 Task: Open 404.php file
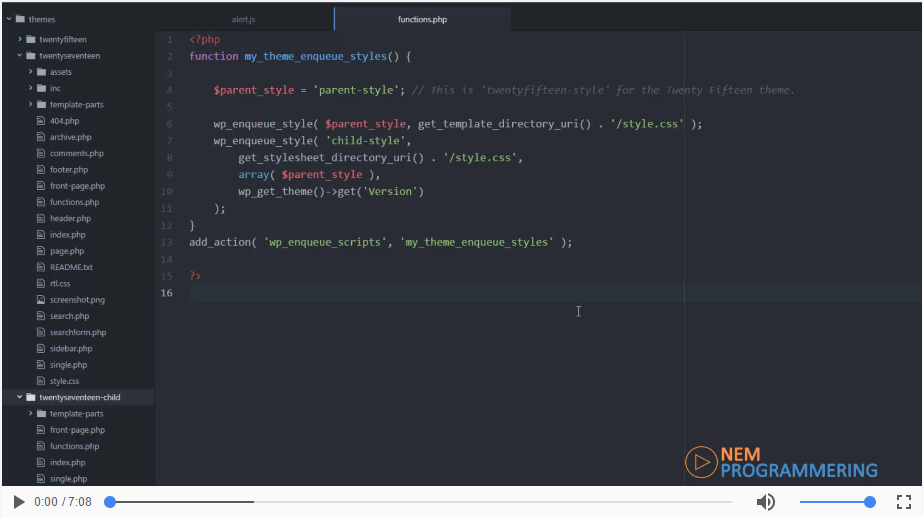point(64,121)
